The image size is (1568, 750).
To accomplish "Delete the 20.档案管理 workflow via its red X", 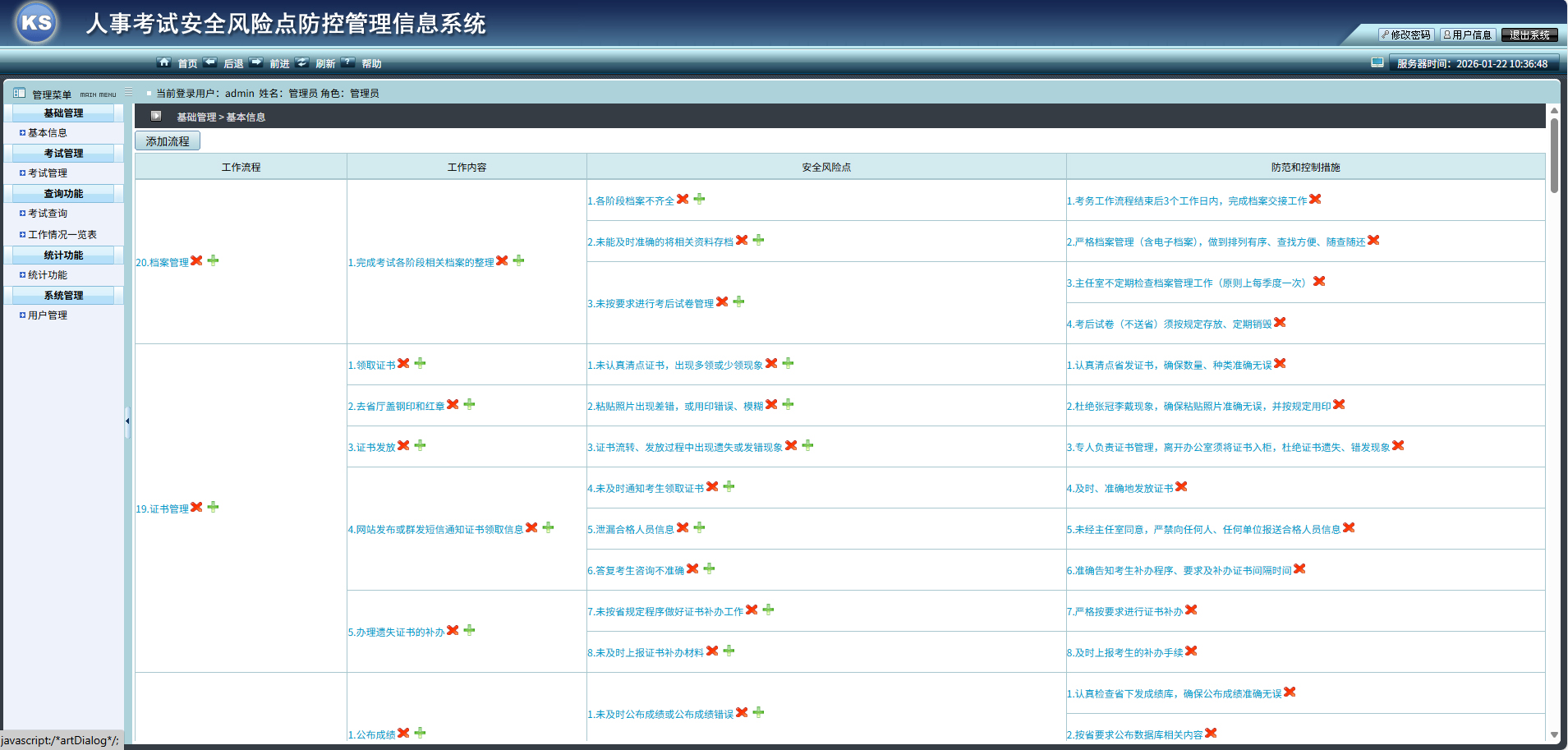I will [196, 260].
